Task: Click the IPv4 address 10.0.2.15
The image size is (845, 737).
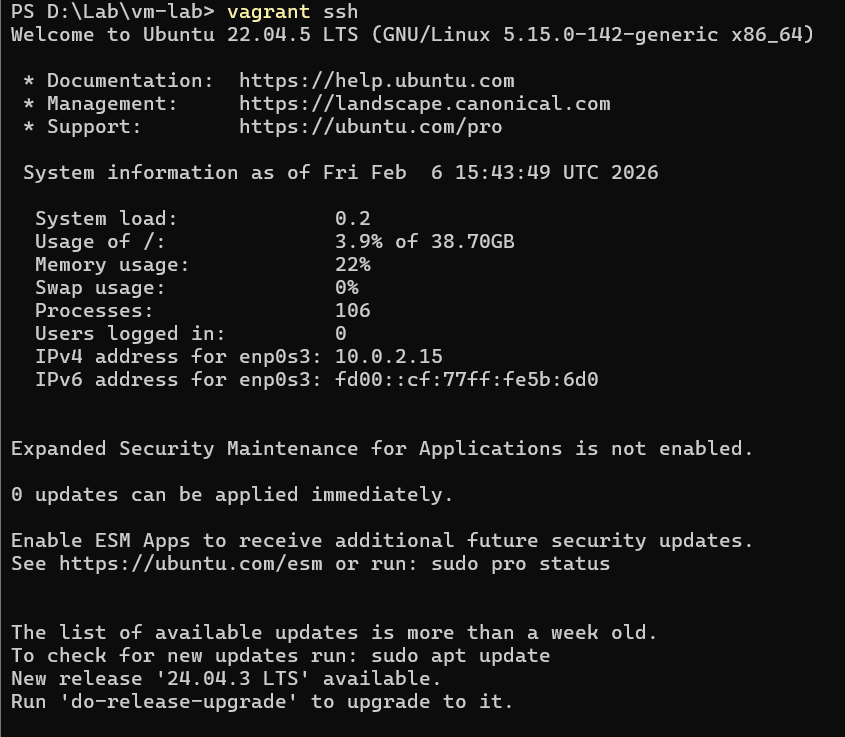Action: pyautogui.click(x=388, y=357)
